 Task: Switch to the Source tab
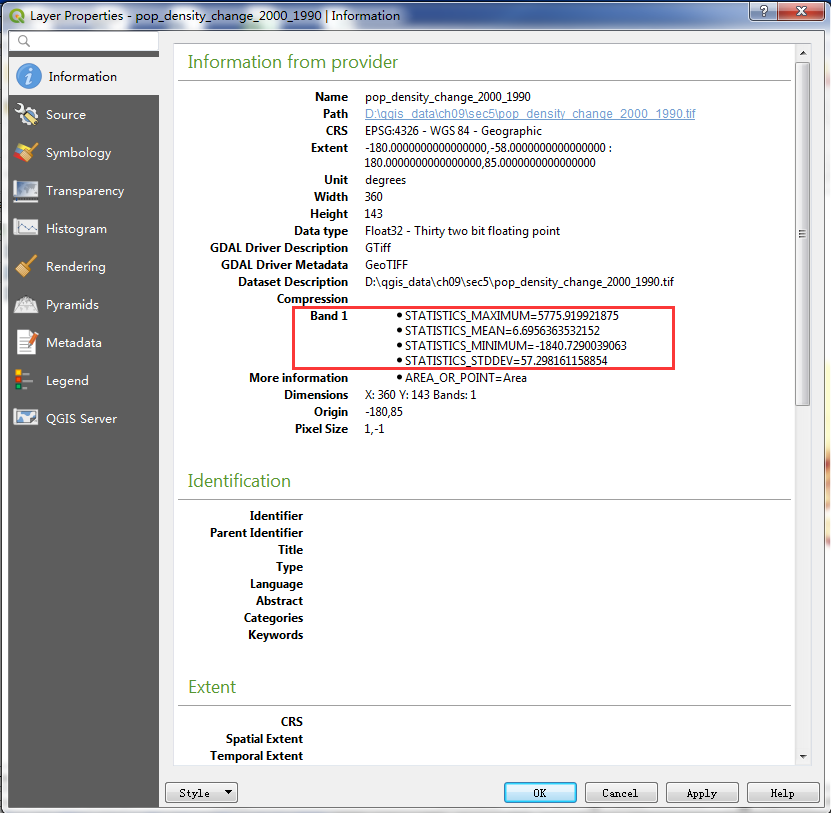click(x=66, y=115)
